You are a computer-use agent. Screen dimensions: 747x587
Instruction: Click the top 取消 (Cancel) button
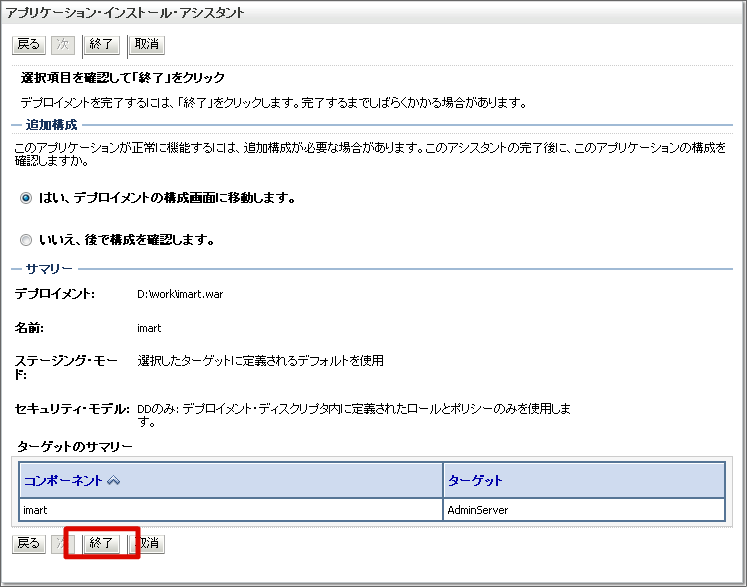pyautogui.click(x=147, y=45)
